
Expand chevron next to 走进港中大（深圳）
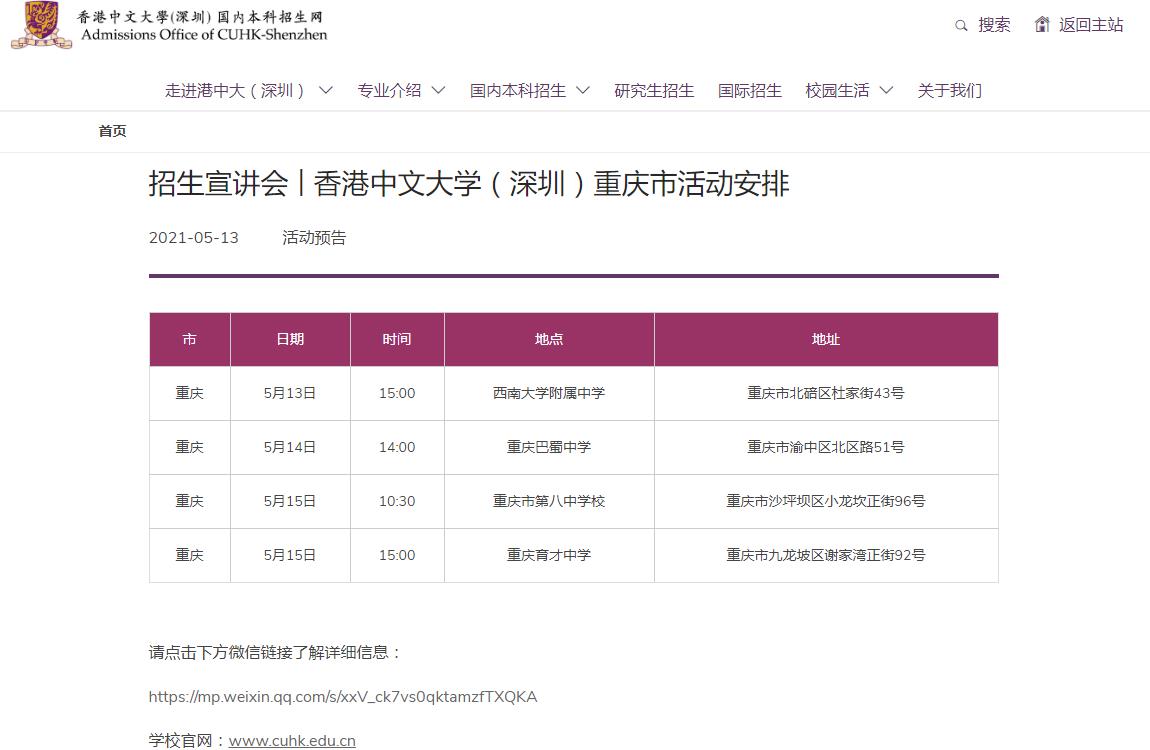click(326, 90)
